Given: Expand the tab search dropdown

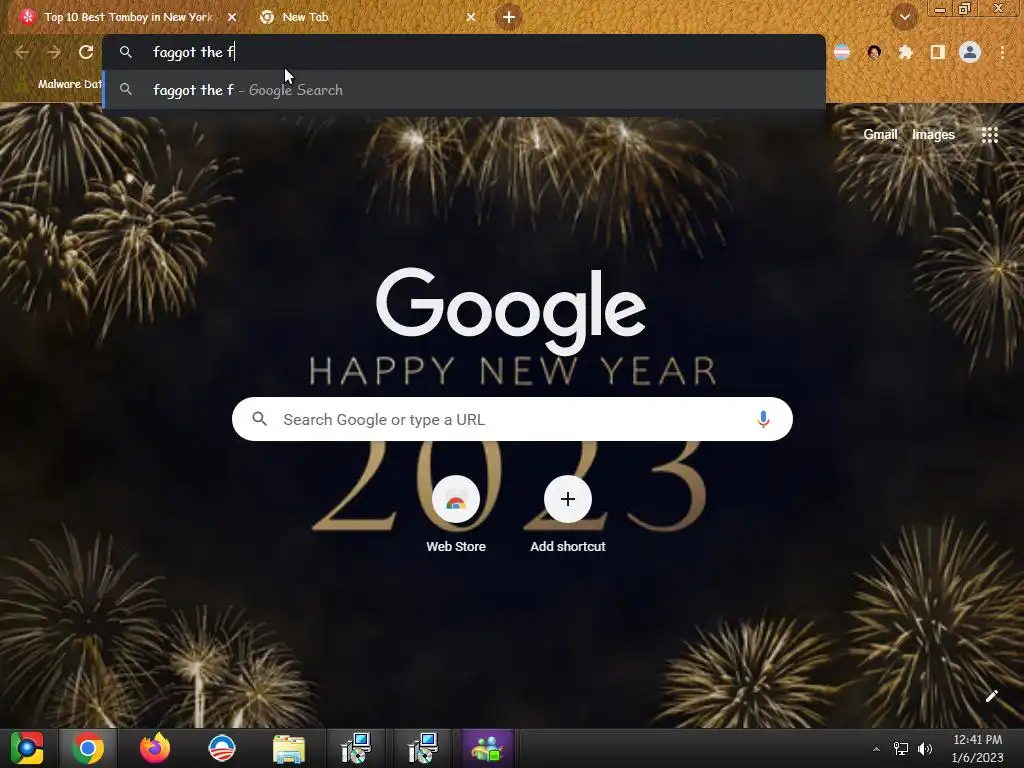Looking at the screenshot, I should tap(904, 17).
